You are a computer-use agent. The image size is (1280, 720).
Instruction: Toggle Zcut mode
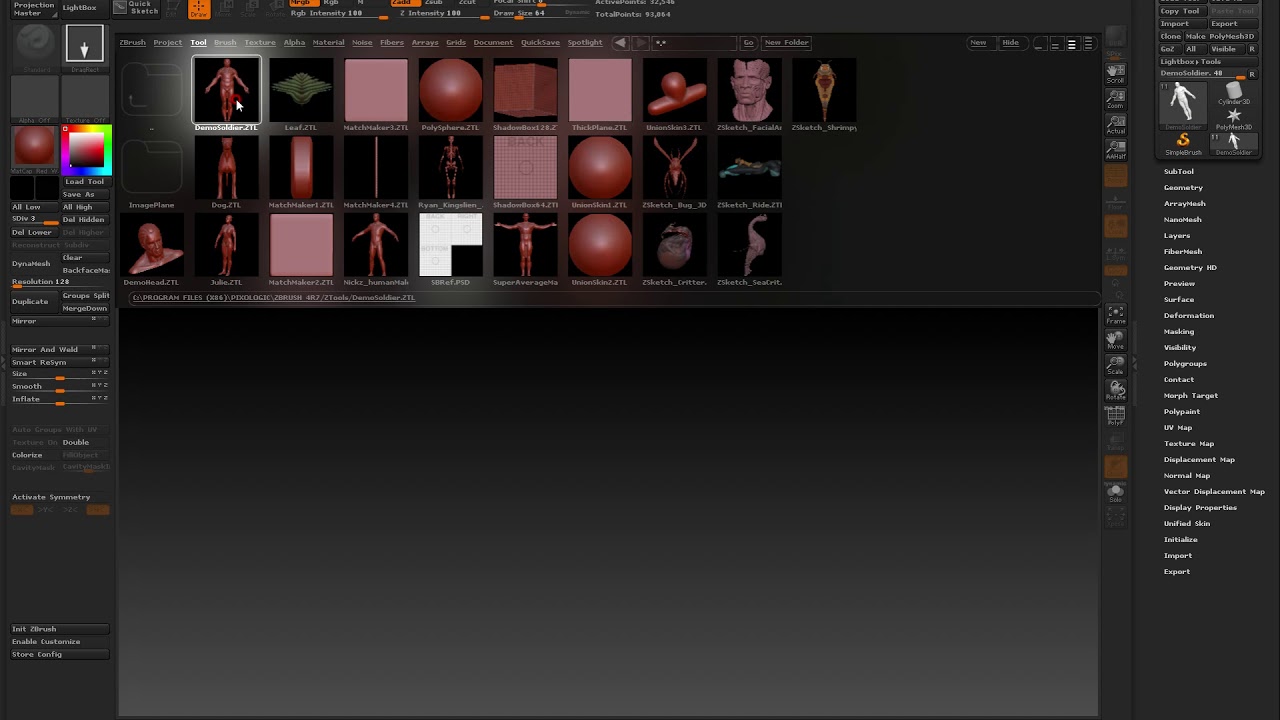pyautogui.click(x=467, y=3)
